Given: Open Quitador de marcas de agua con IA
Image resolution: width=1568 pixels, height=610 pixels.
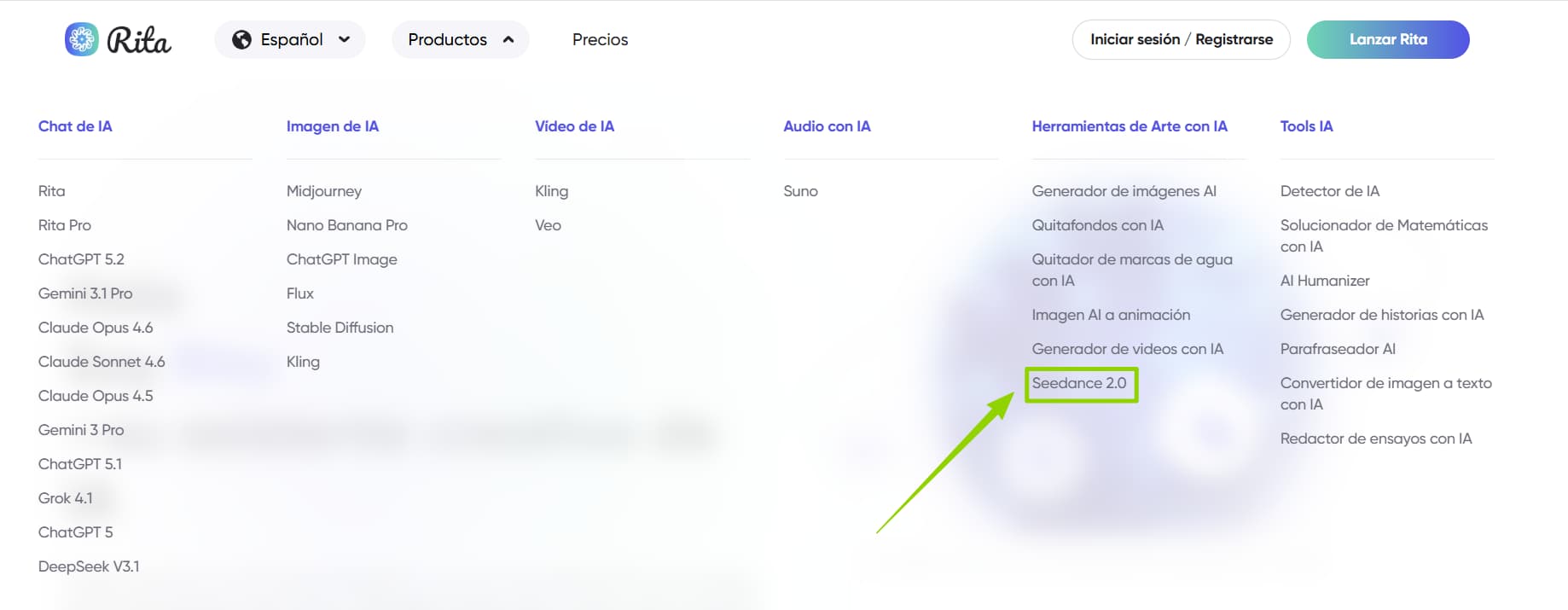Looking at the screenshot, I should (1132, 270).
